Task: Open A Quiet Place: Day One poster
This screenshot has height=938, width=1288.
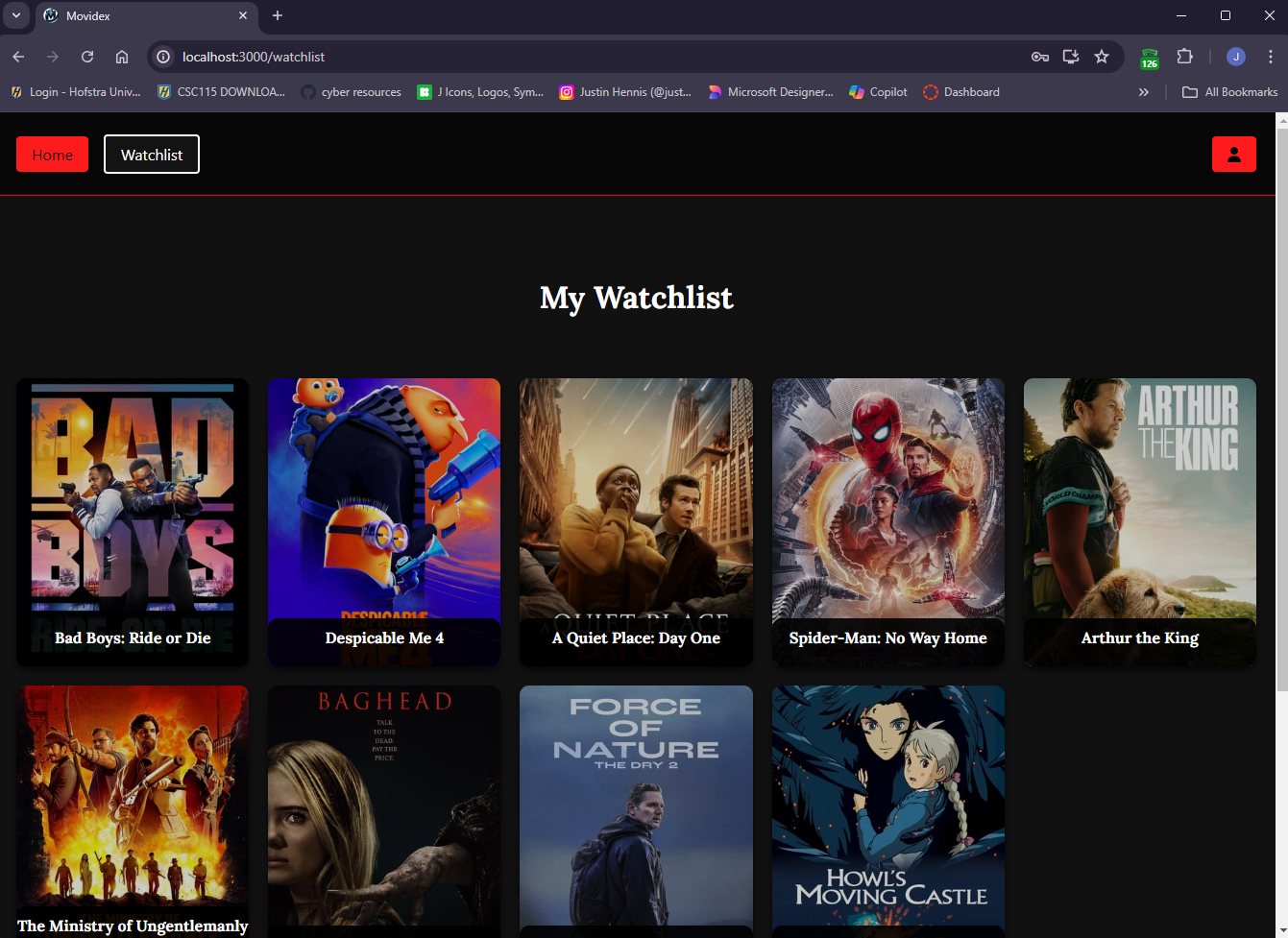Action: coord(636,521)
